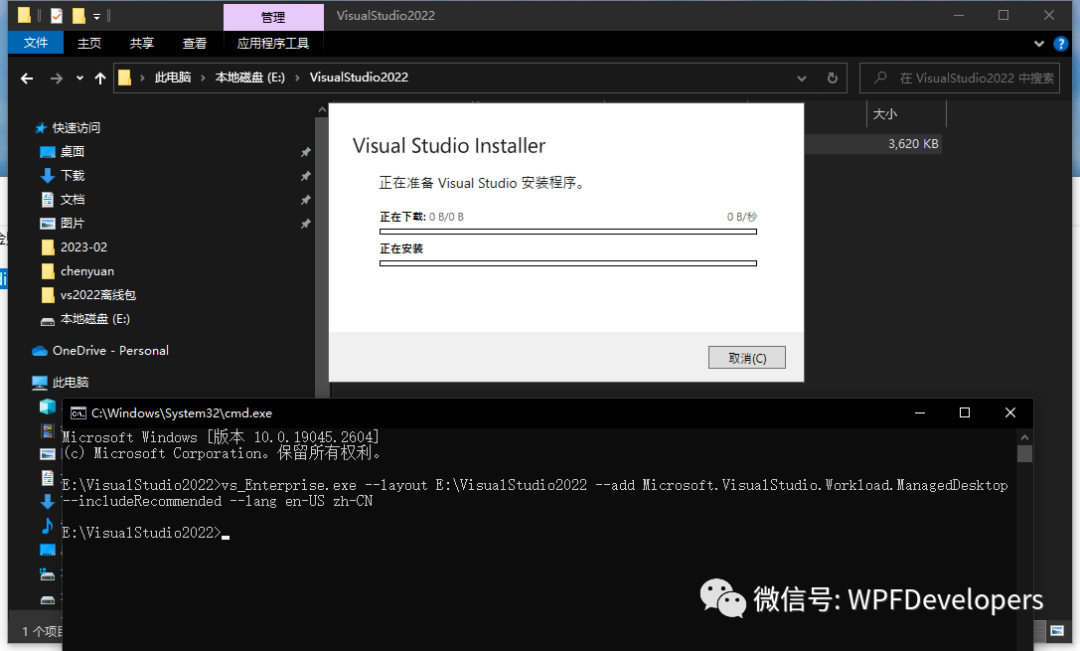The height and width of the screenshot is (651, 1080).
Task: Open Explorer help question-mark icon
Action: (x=1061, y=43)
